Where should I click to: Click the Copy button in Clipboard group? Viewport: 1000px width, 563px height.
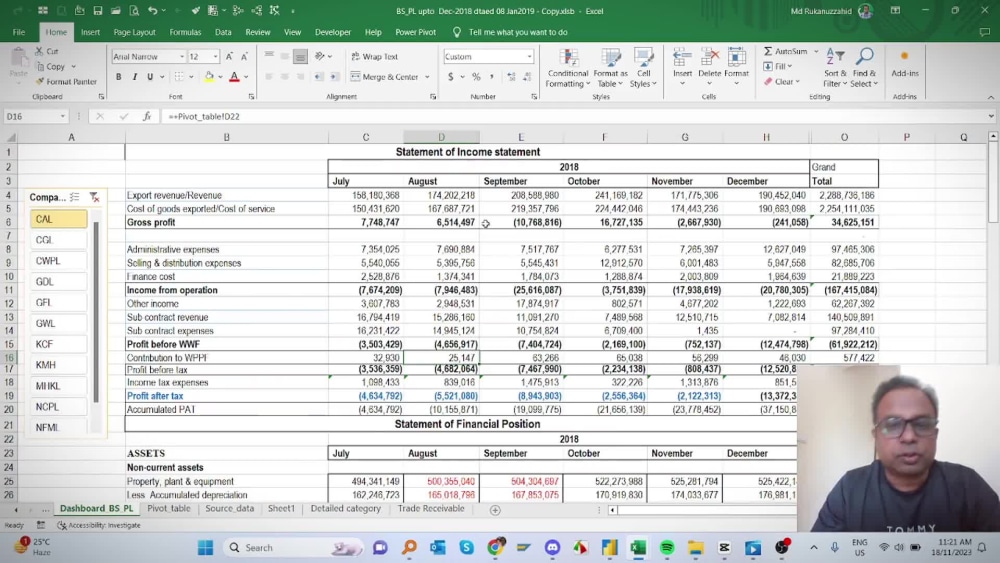click(51, 66)
